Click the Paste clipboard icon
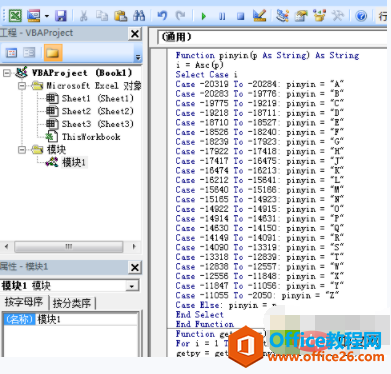The height and width of the screenshot is (374, 391). pyautogui.click(x=120, y=16)
